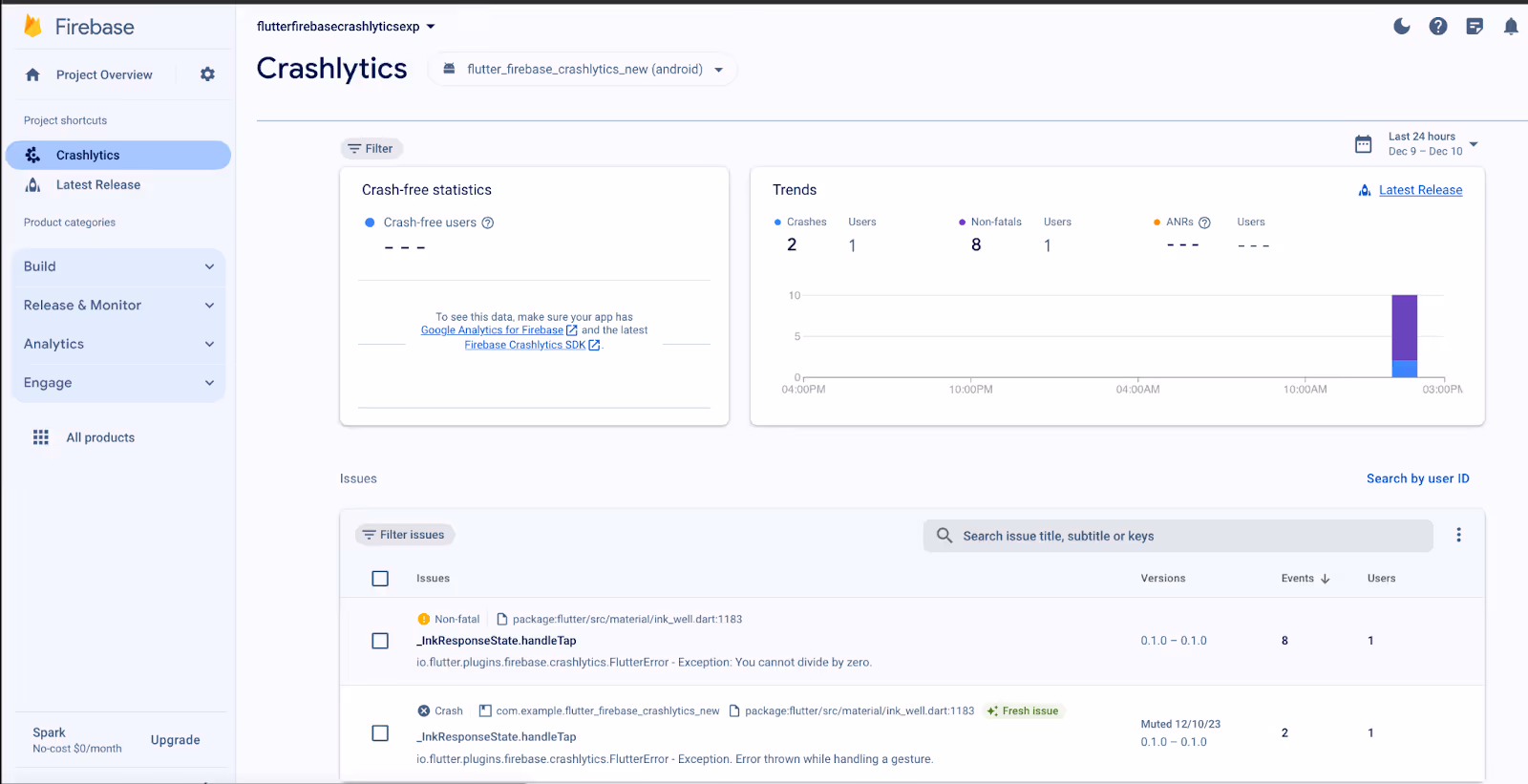
Task: Click the android app icon in selector
Action: click(449, 69)
